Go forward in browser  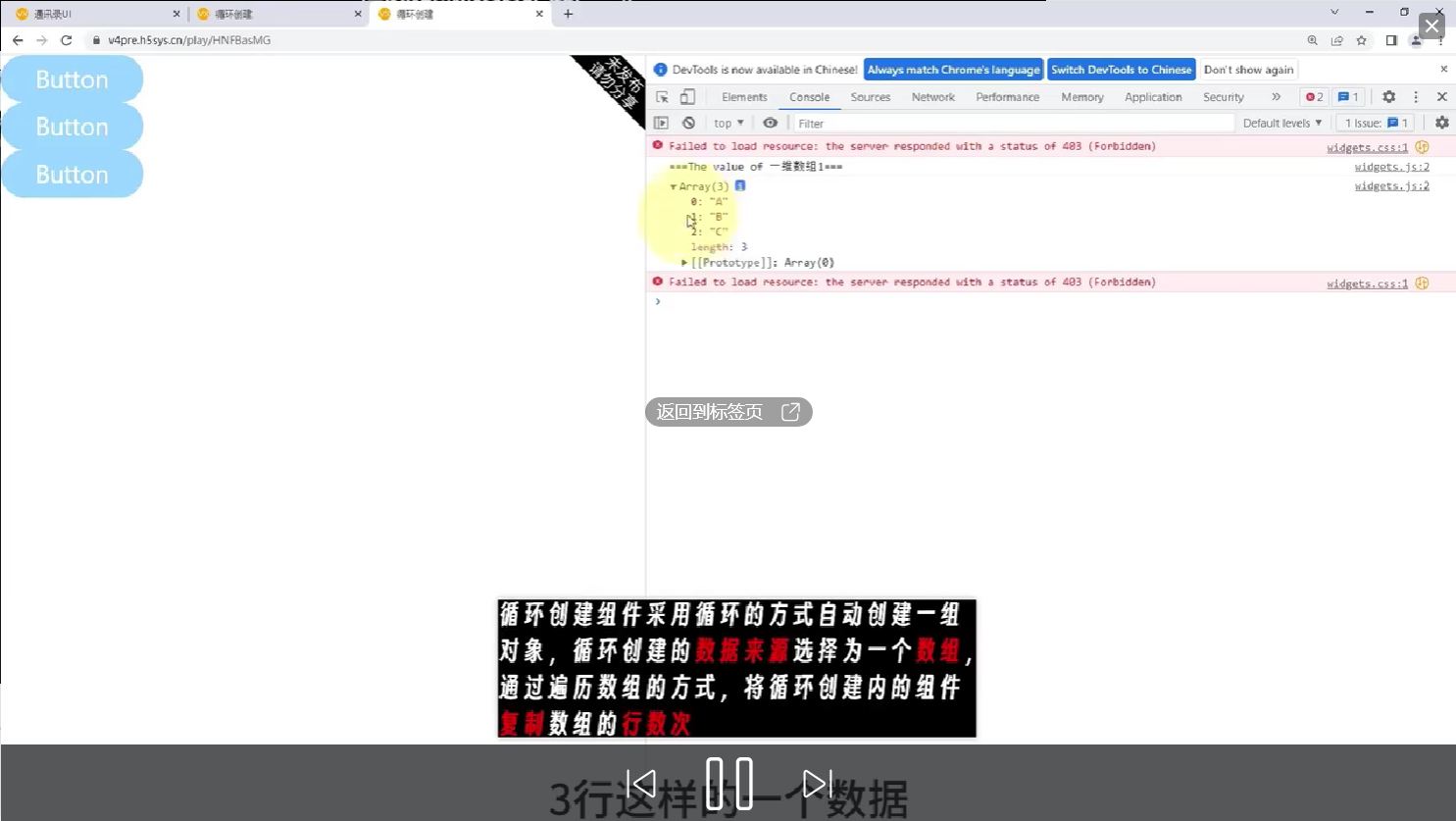point(41,40)
